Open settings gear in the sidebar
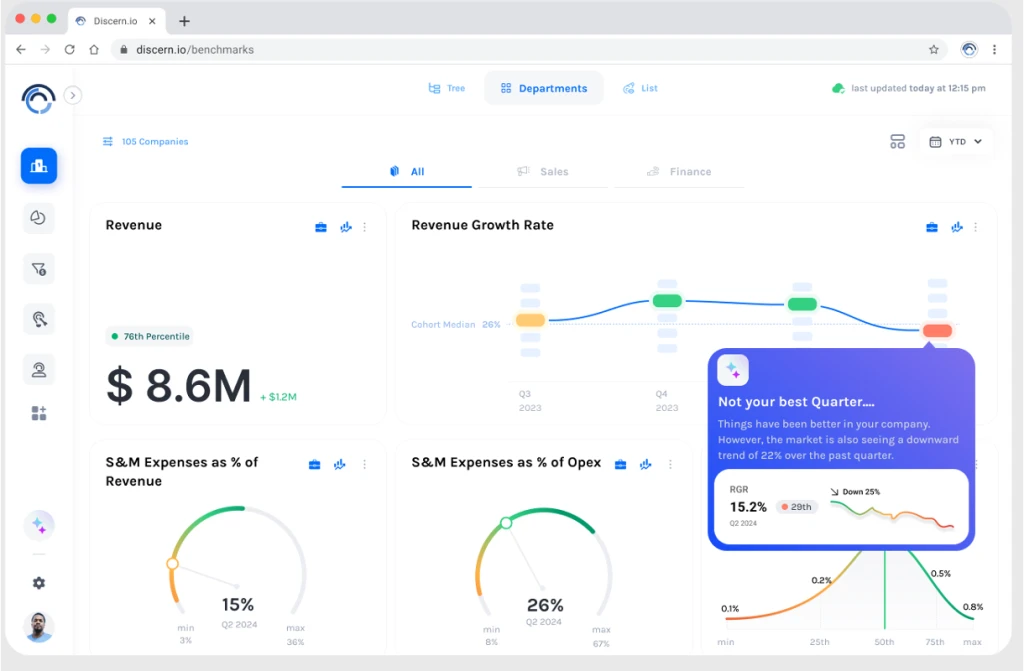The width and height of the screenshot is (1024, 671). (x=39, y=583)
